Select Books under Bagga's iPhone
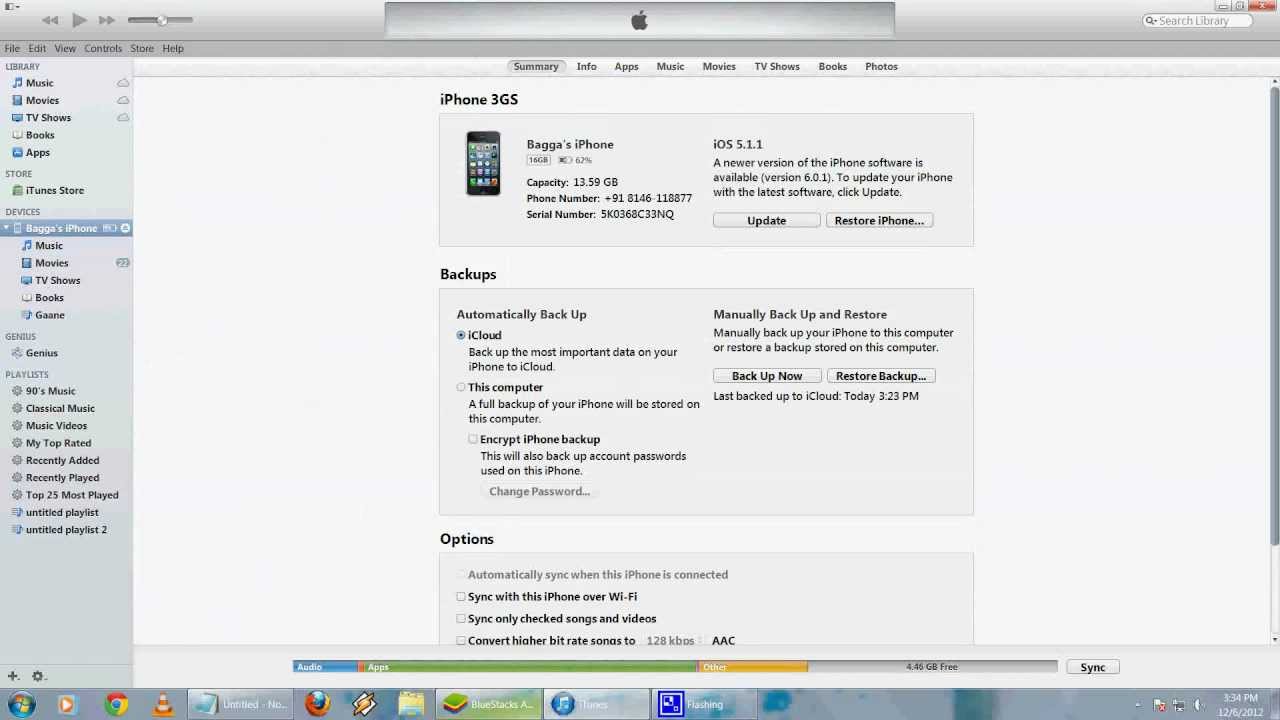This screenshot has height=720, width=1280. (x=49, y=298)
